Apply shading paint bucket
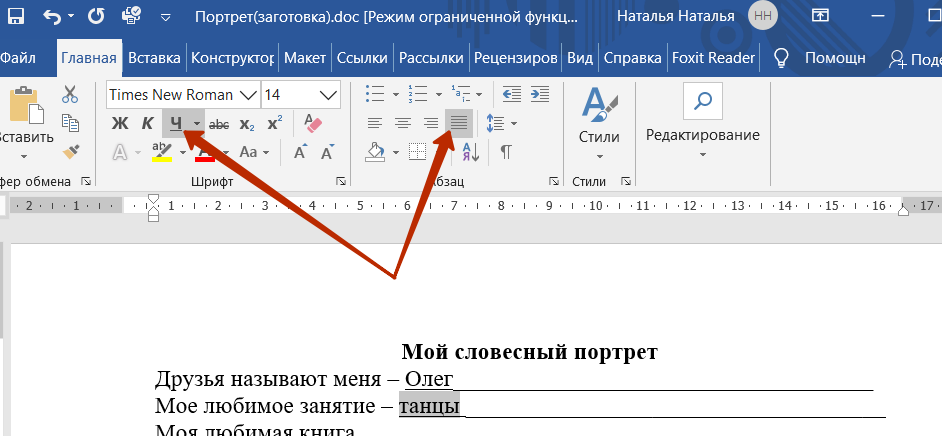 click(x=374, y=152)
